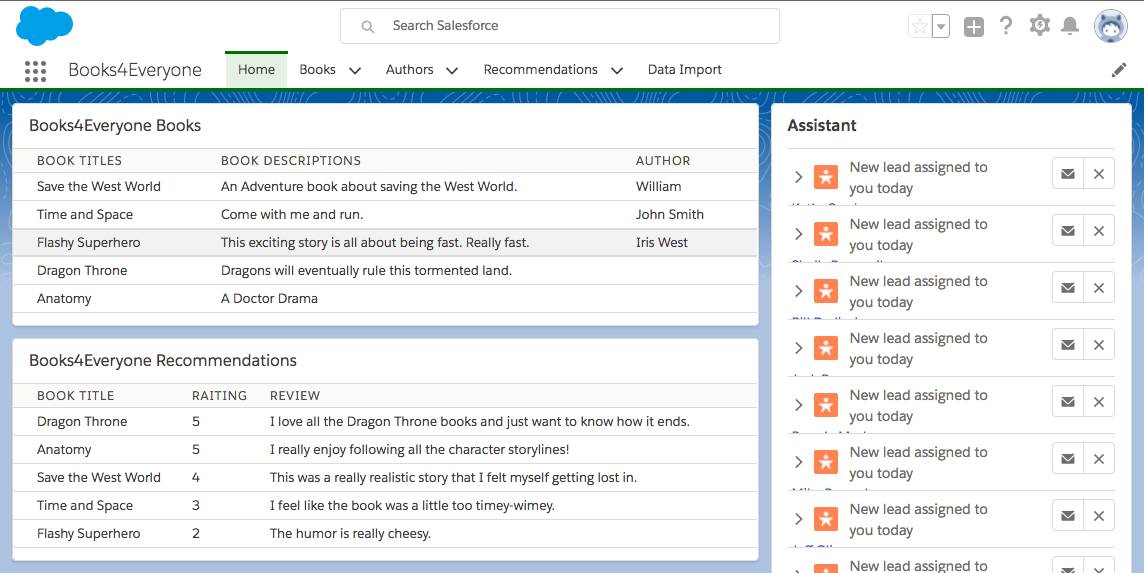Screen dimensions: 1144x573
Task: Expand the first Assistant lead notification chevron
Action: point(798,177)
